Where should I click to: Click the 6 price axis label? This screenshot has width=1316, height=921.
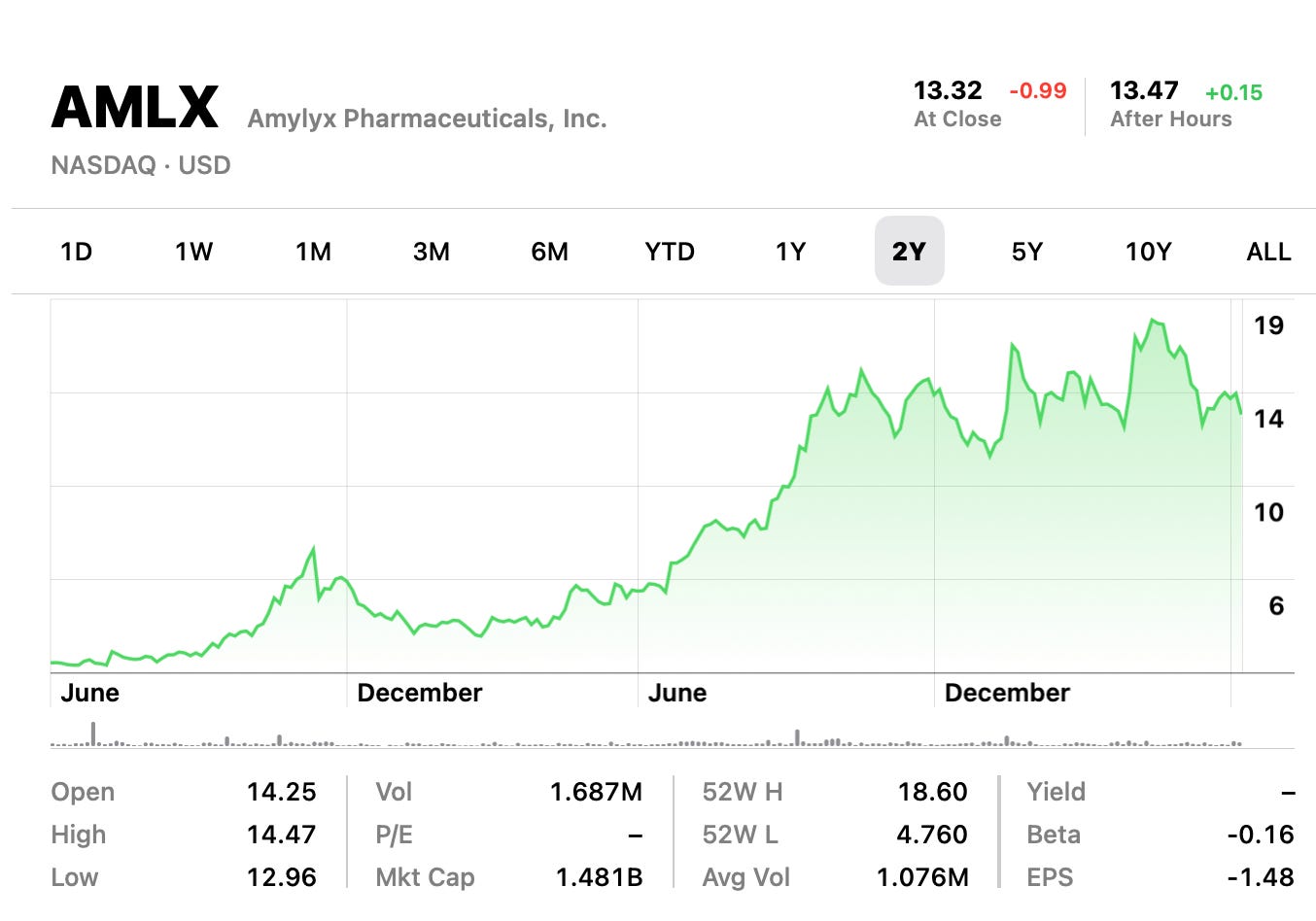(1276, 605)
